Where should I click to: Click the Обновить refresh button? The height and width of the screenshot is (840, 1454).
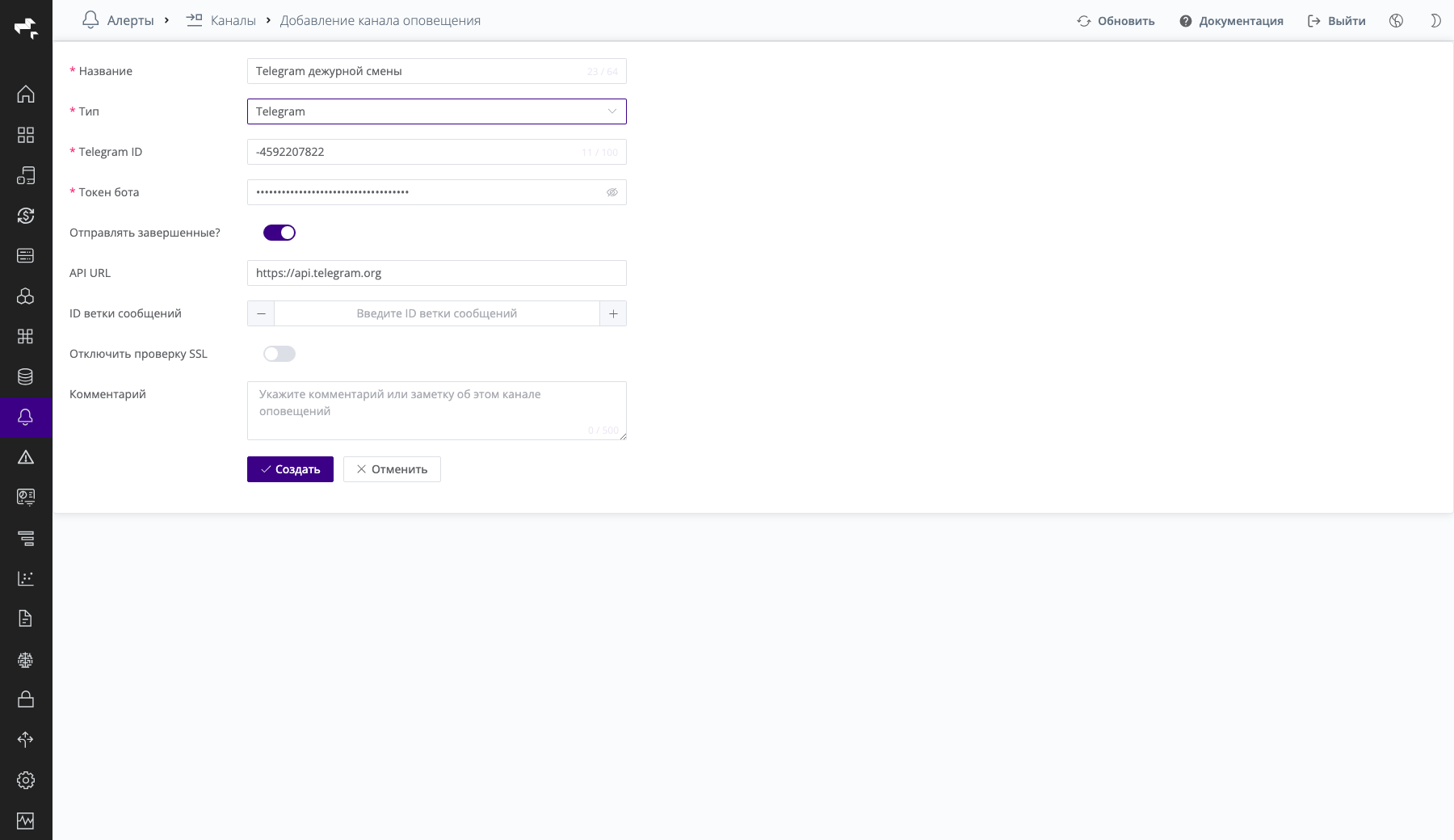[x=1116, y=21]
